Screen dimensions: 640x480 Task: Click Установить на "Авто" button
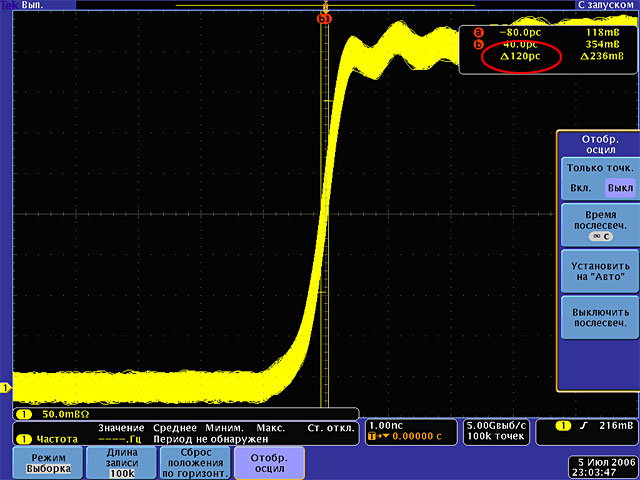[600, 271]
